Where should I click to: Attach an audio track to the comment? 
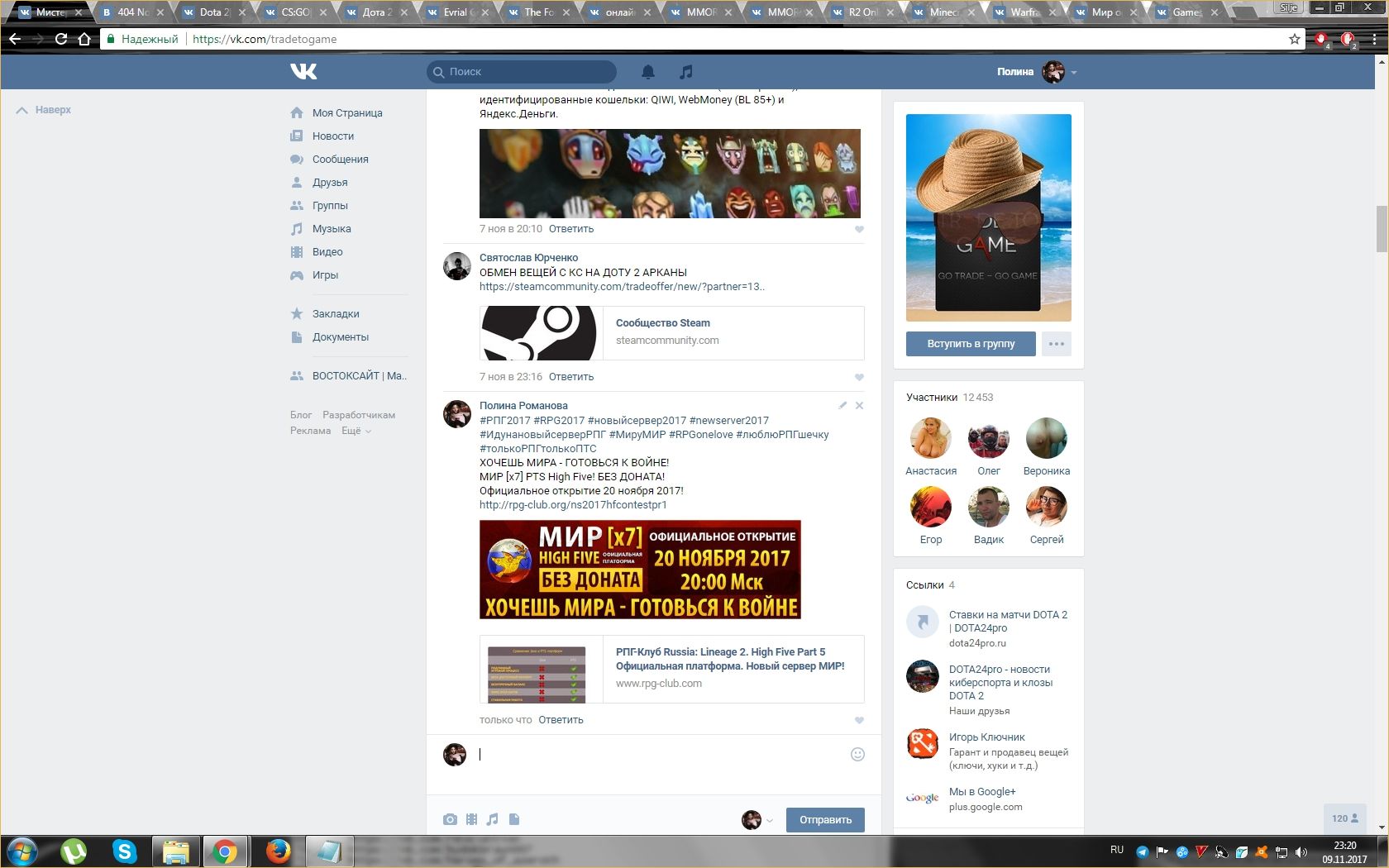click(x=493, y=819)
